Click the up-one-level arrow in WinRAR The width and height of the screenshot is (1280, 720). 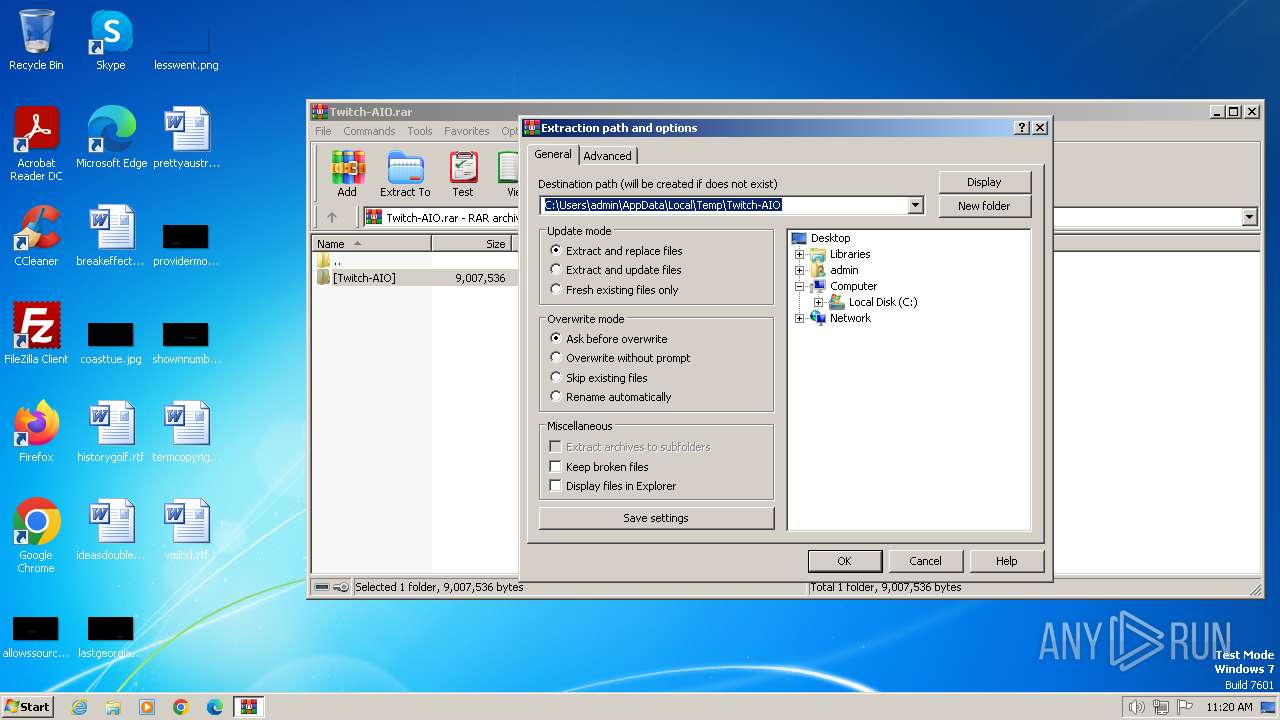(332, 217)
